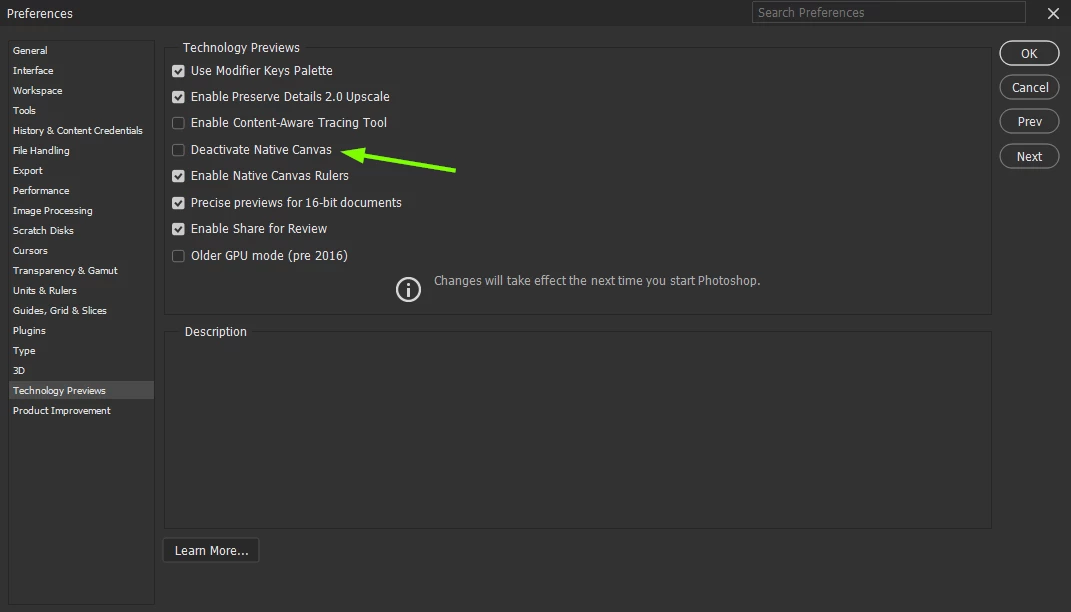Viewport: 1071px width, 612px height.
Task: Open Tools preferences section
Action: coord(81,110)
